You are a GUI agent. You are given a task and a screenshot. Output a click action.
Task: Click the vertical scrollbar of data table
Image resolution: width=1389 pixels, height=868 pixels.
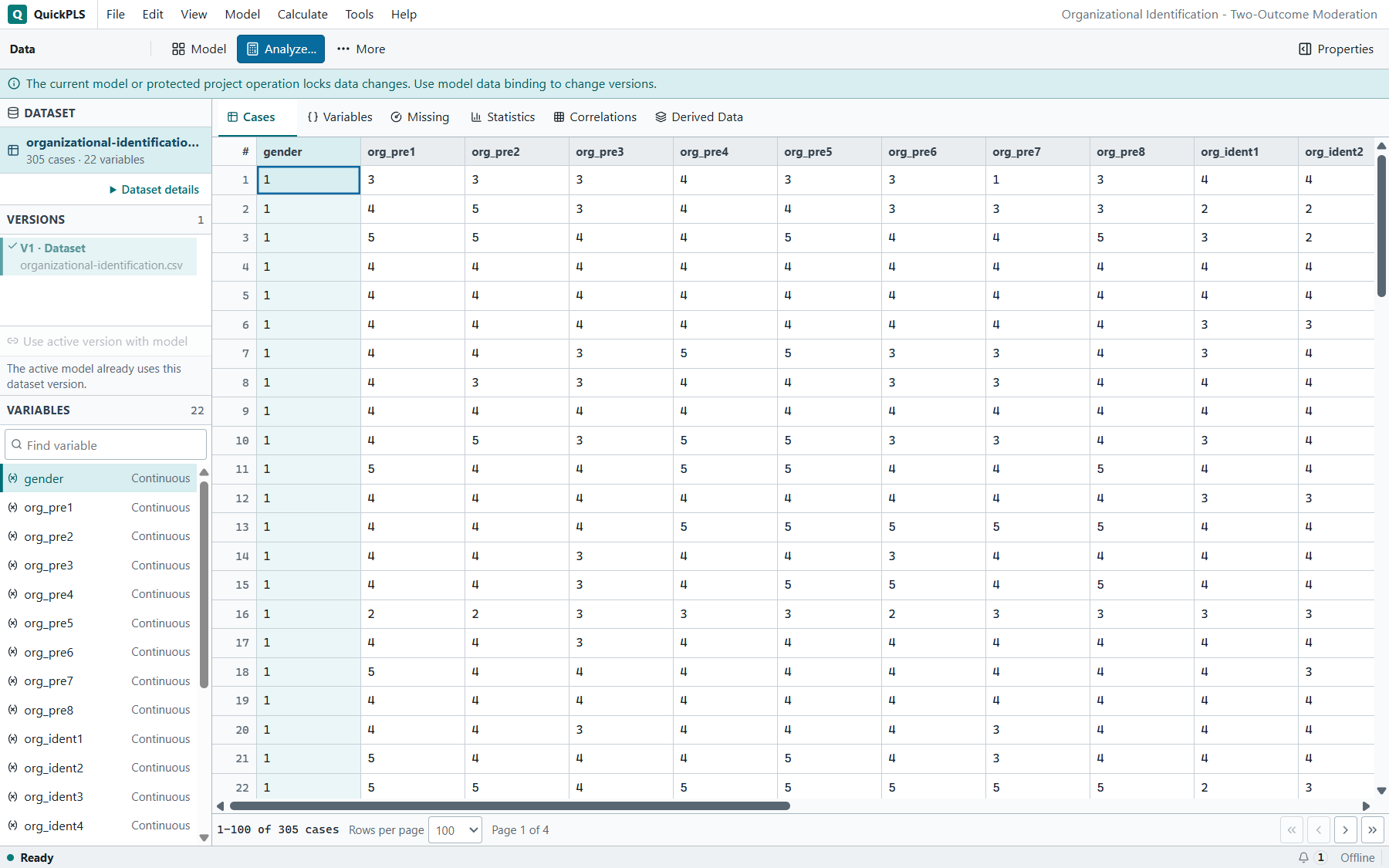1381,226
